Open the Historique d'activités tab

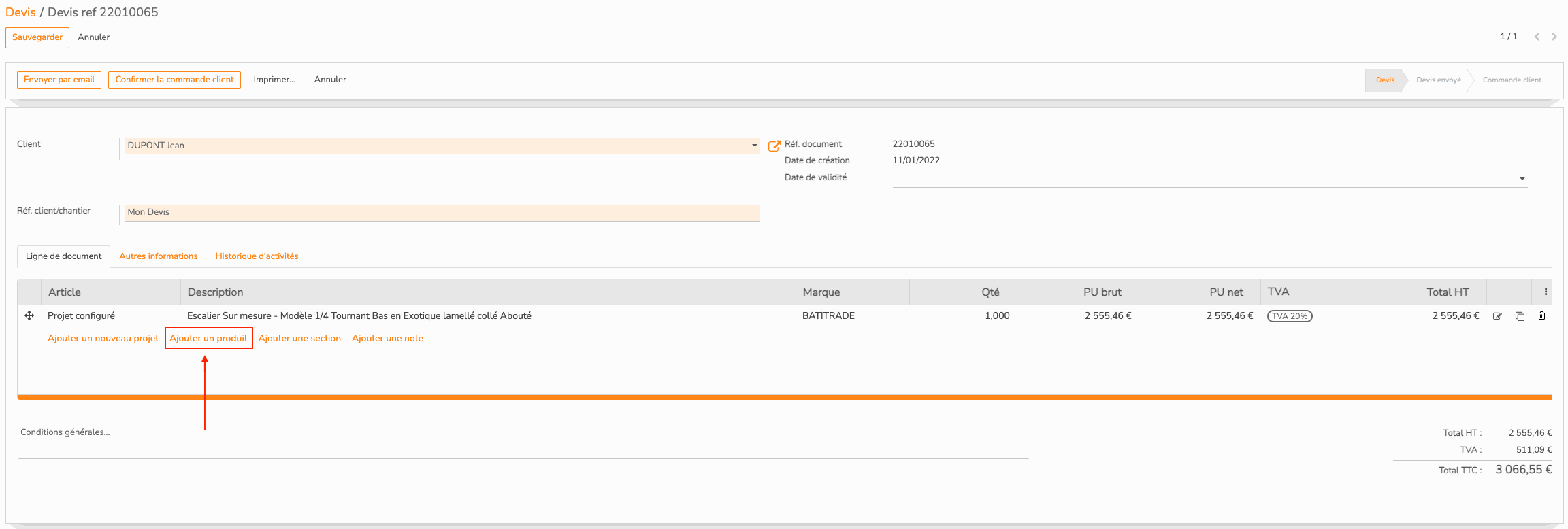[257, 256]
